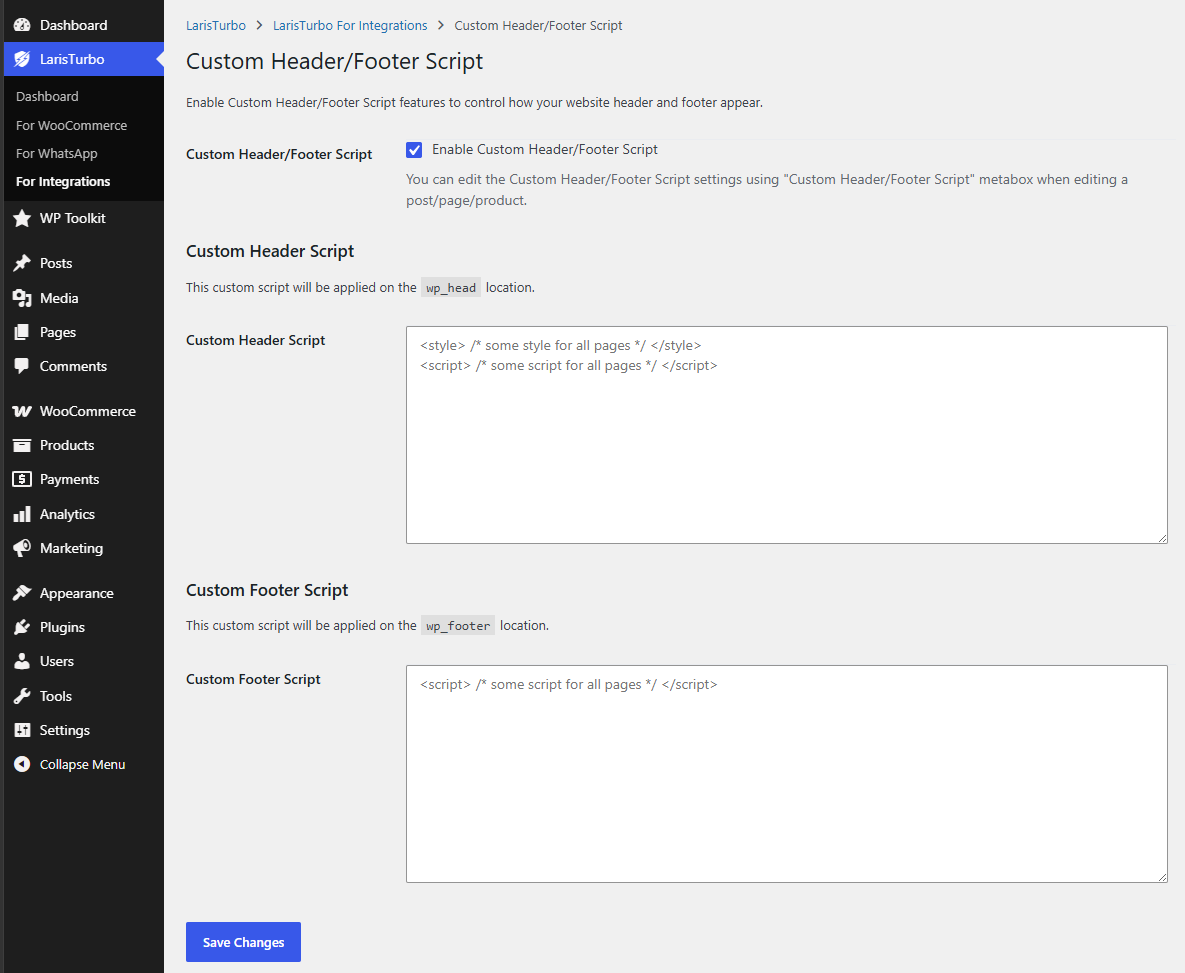
Task: Go to Pages menu label
Action: tap(57, 332)
